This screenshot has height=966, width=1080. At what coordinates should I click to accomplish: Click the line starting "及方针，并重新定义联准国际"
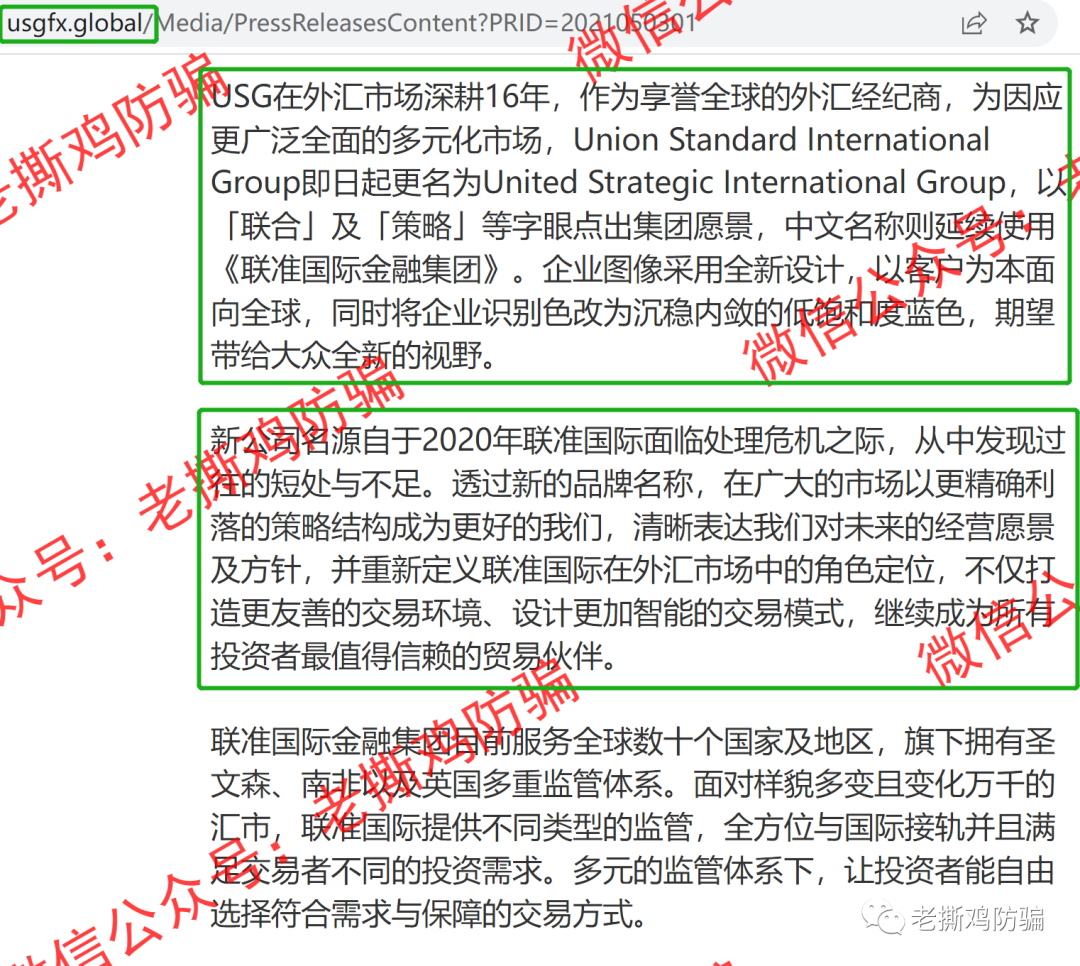pos(633,570)
